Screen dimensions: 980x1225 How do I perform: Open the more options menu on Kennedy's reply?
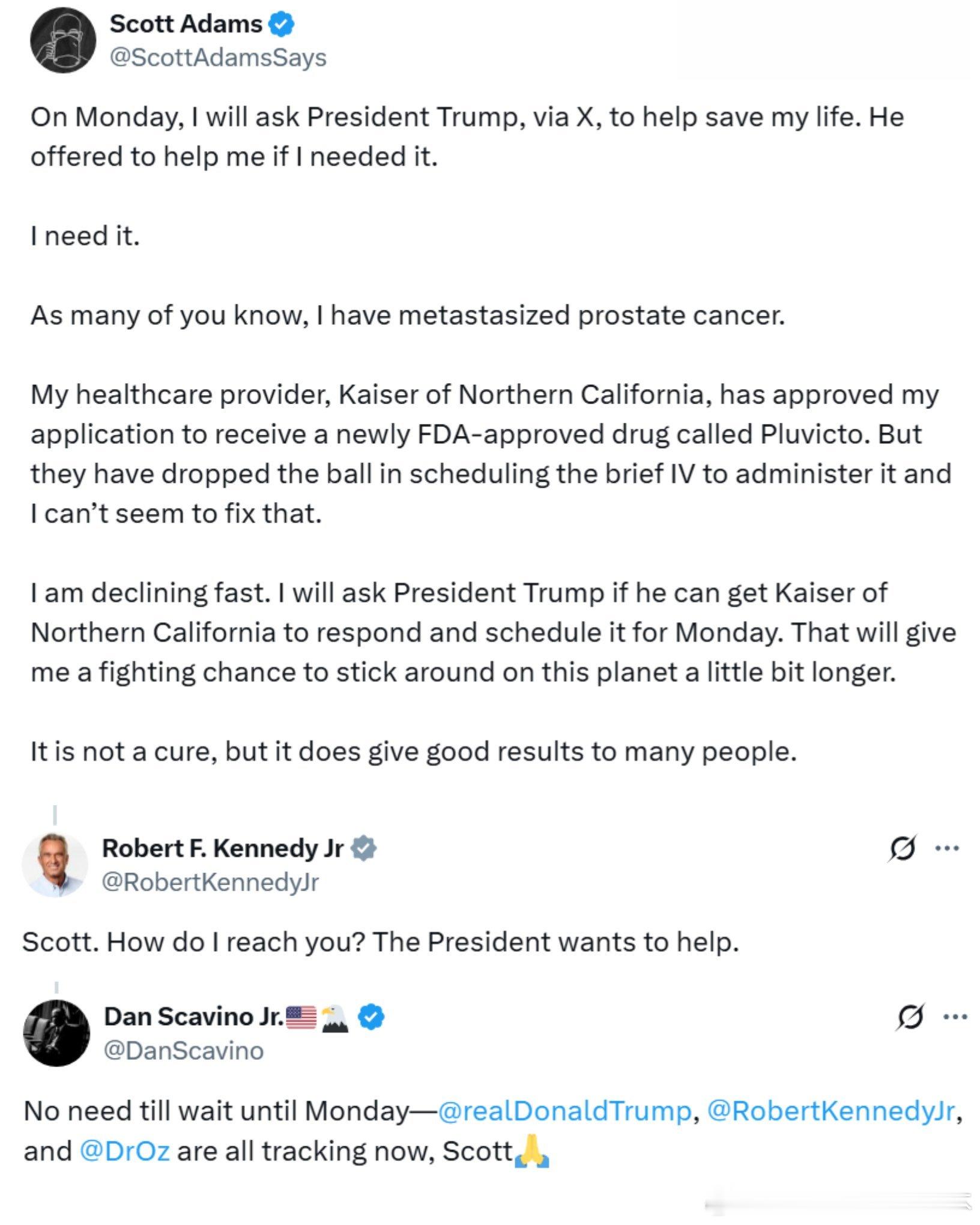pos(948,848)
